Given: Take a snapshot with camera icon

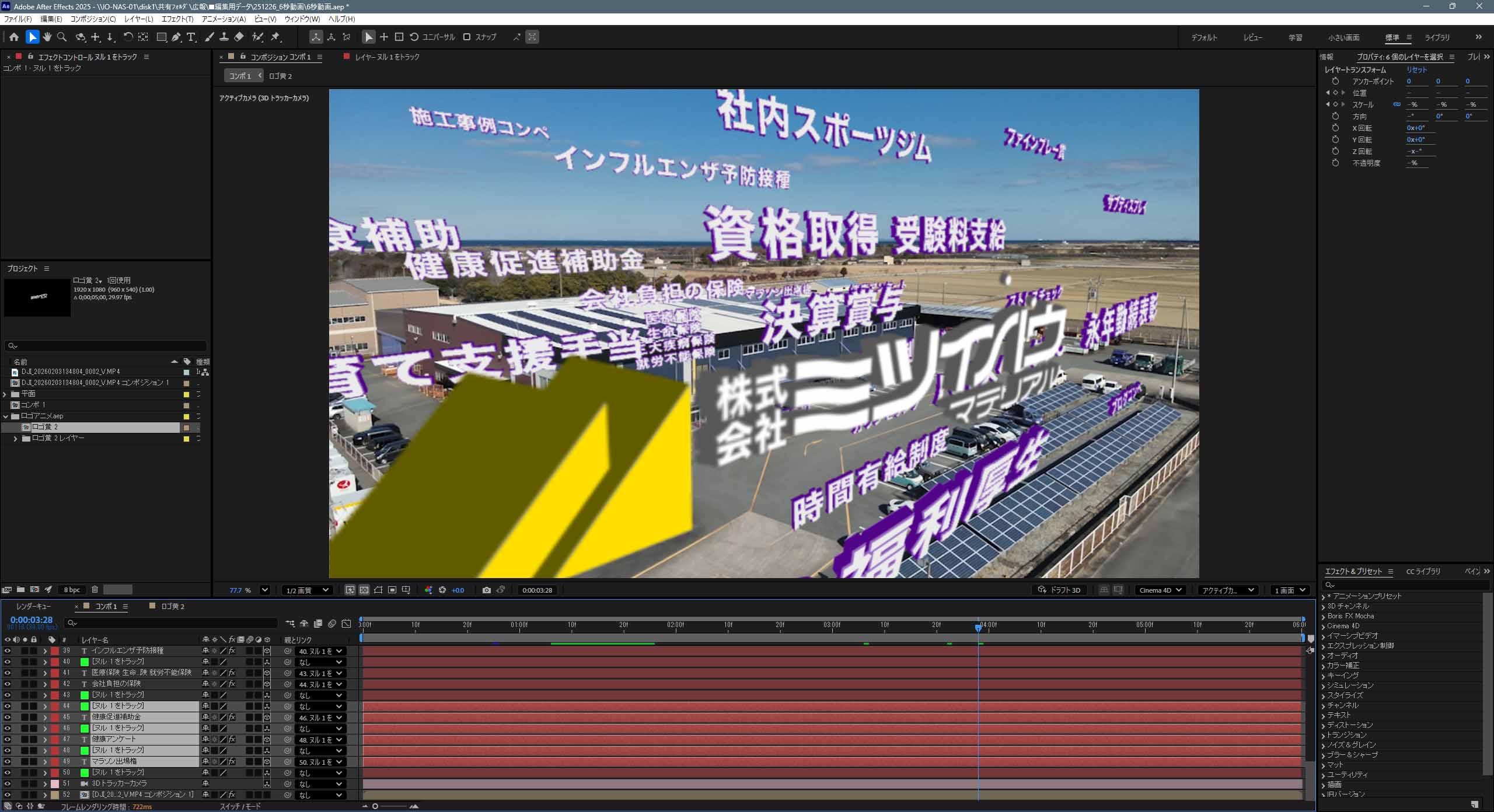Looking at the screenshot, I should click(487, 590).
